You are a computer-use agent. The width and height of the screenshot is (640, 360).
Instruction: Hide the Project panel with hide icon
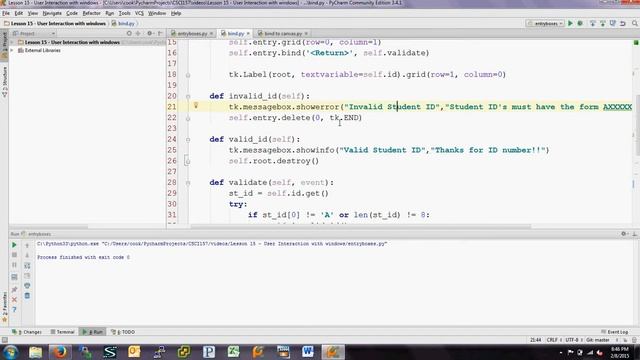click(x=160, y=33)
